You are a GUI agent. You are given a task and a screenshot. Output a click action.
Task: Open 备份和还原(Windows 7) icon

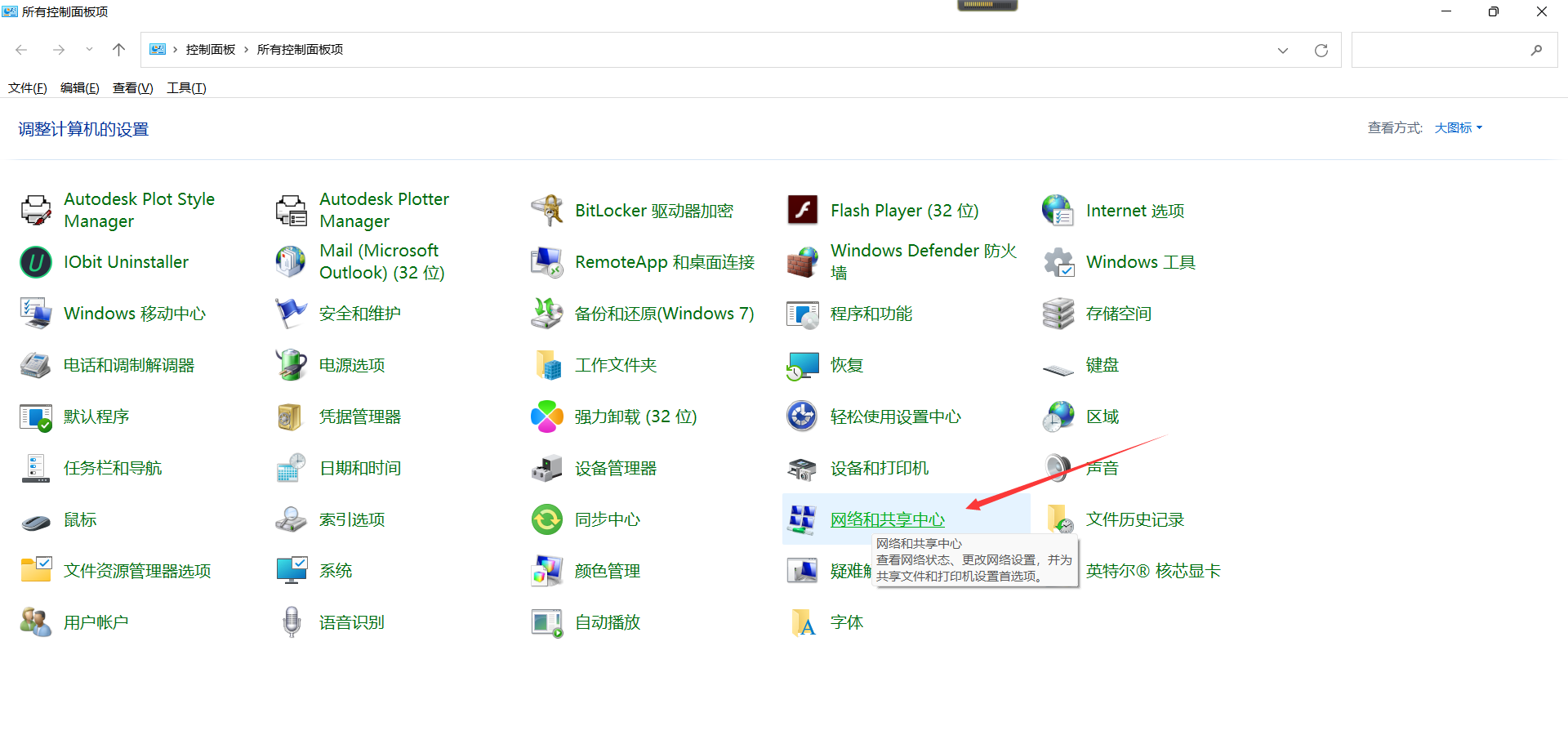[x=547, y=314]
